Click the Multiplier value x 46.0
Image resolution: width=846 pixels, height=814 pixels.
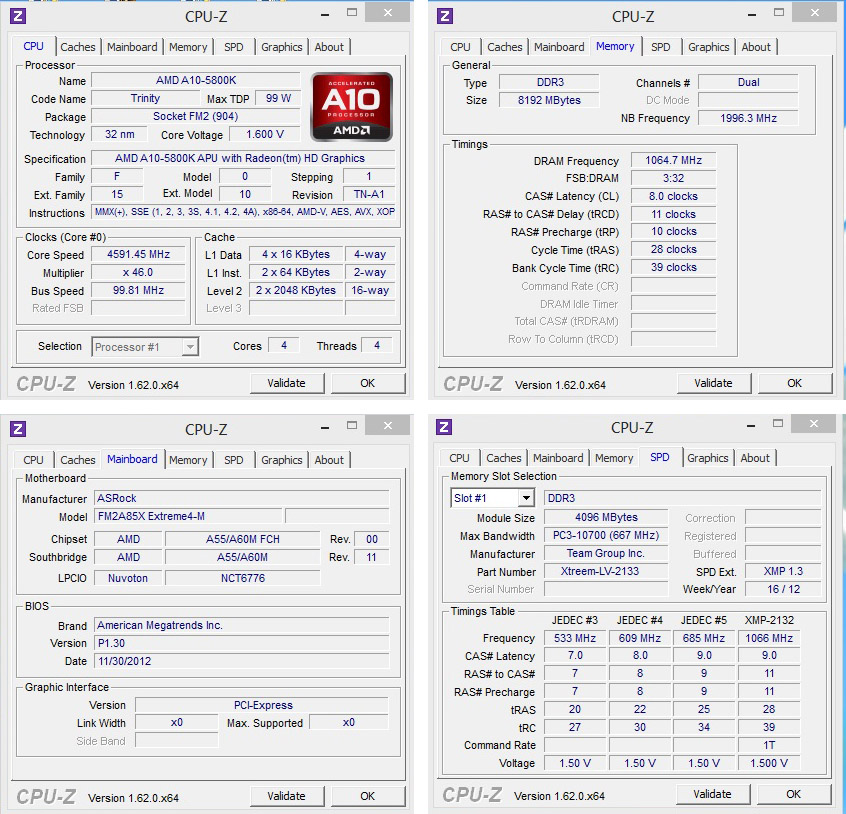coord(139,272)
